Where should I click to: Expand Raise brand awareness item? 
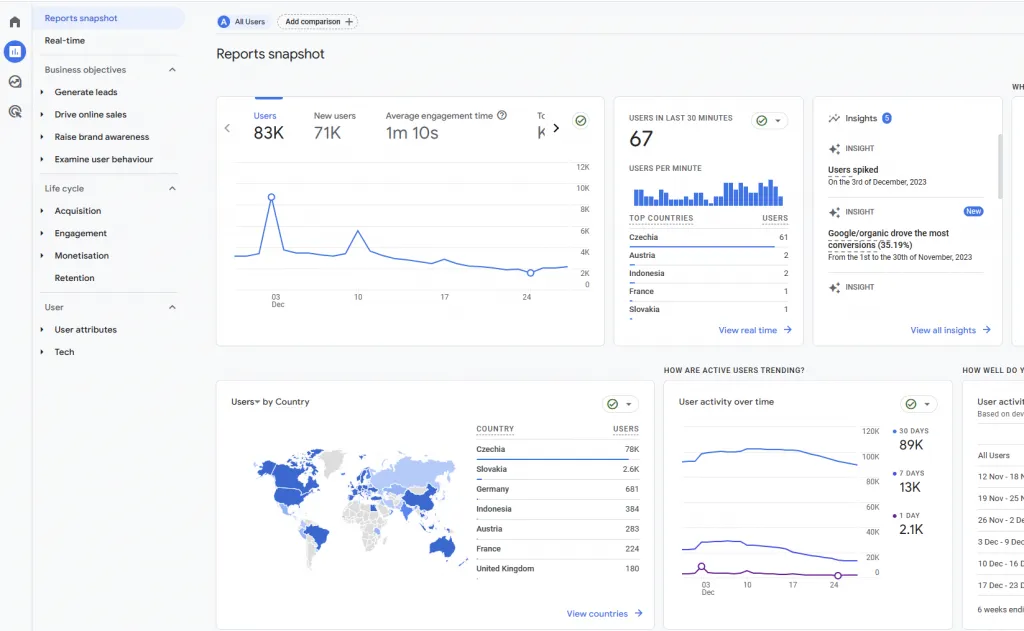tap(42, 137)
